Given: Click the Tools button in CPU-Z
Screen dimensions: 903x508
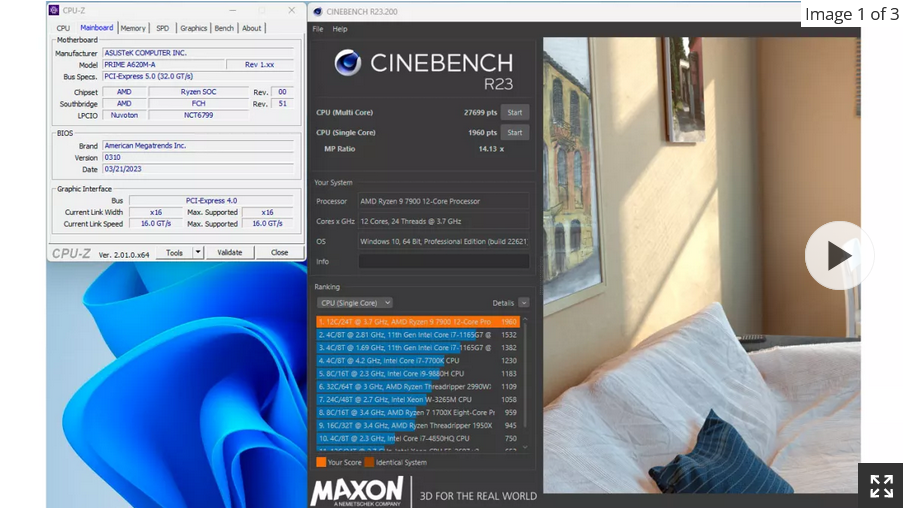Looking at the screenshot, I should click(174, 252).
